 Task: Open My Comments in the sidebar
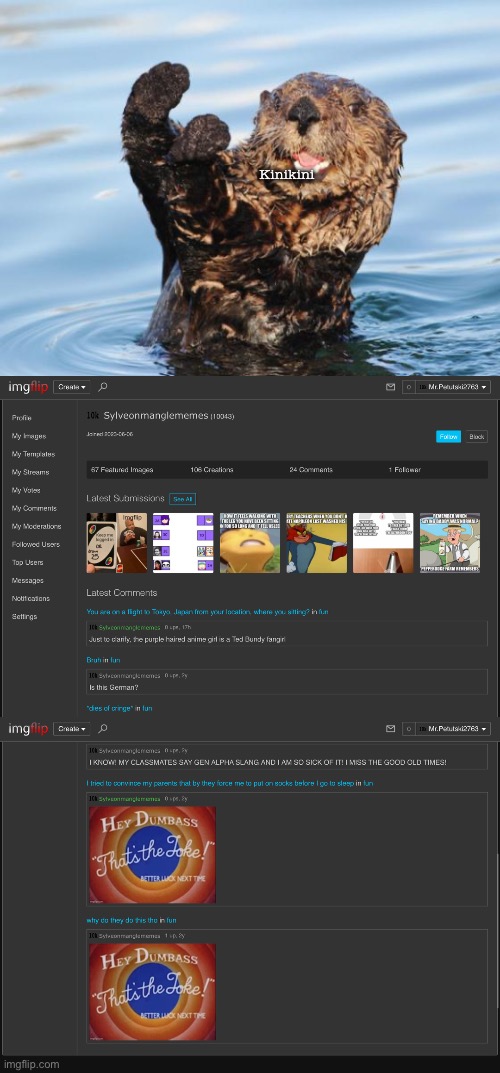[34, 508]
